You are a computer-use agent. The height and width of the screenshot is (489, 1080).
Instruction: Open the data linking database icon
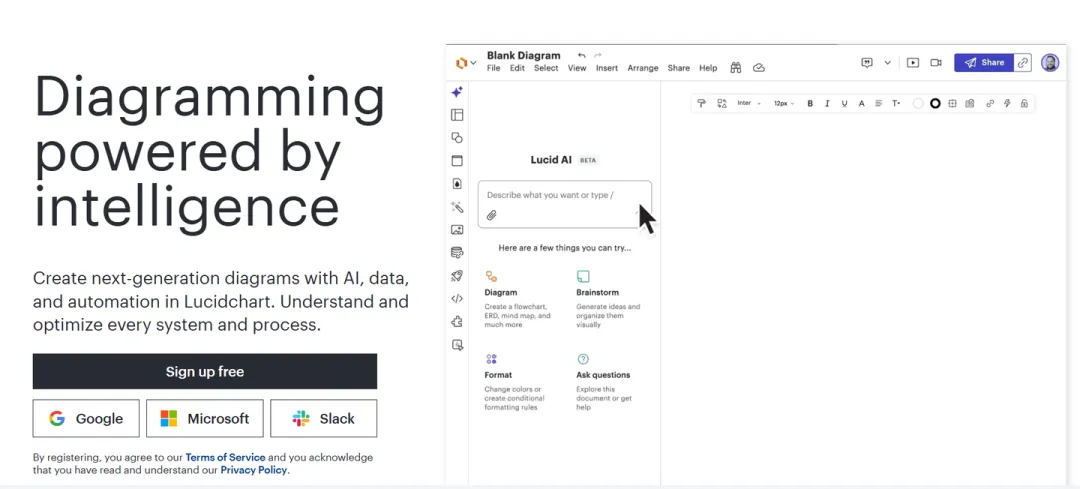click(457, 253)
